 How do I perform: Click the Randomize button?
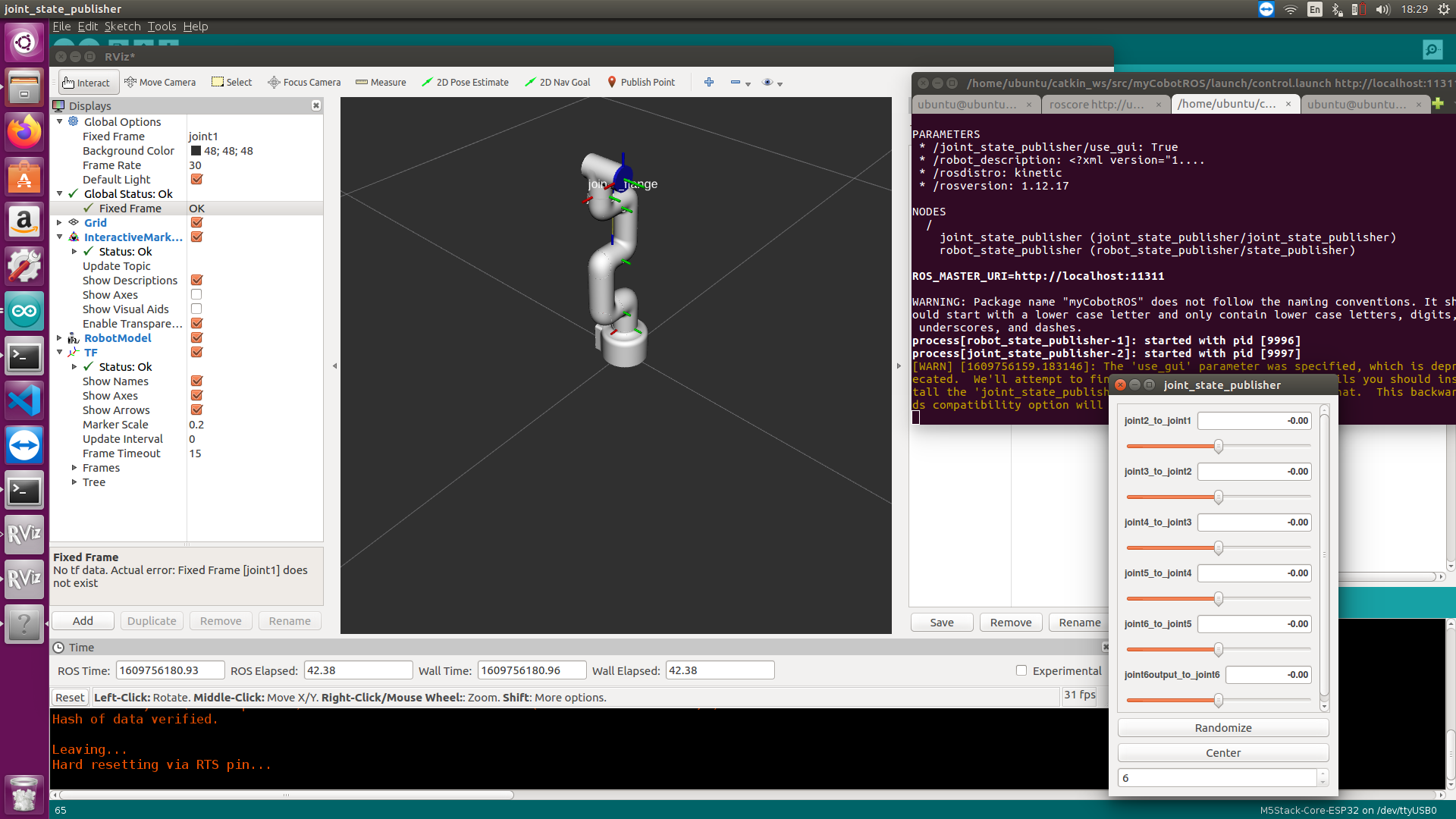(1222, 728)
